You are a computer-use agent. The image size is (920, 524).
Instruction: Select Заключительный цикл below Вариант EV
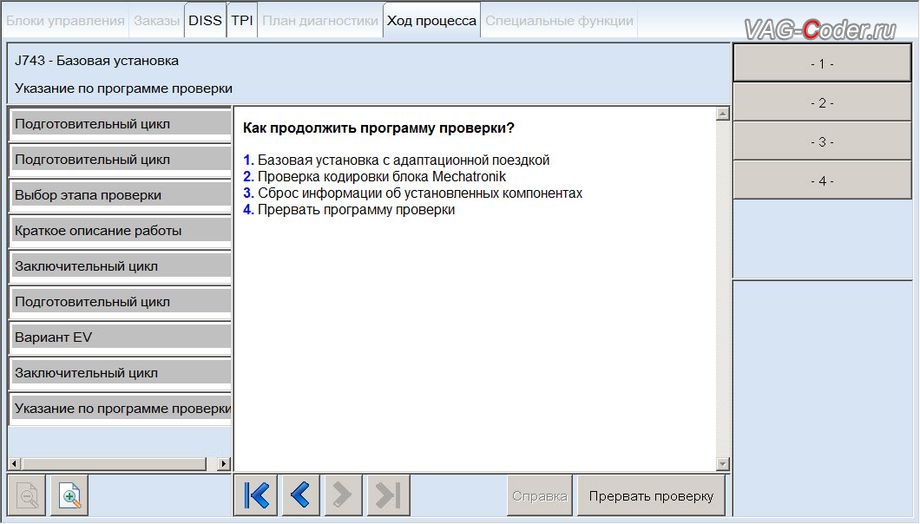click(120, 373)
